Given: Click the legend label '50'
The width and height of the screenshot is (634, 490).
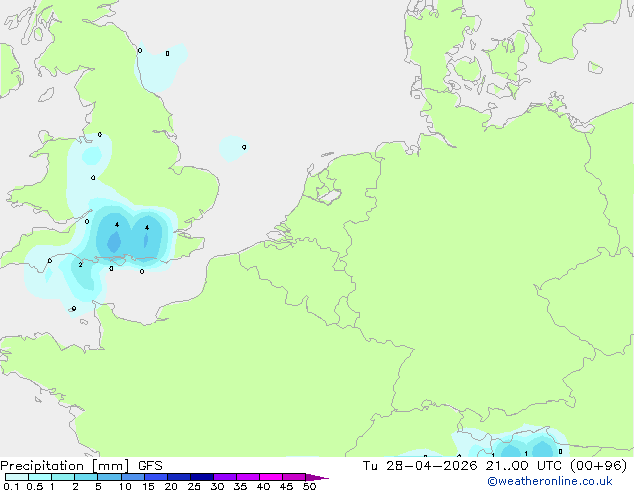Looking at the screenshot, I should [309, 486].
